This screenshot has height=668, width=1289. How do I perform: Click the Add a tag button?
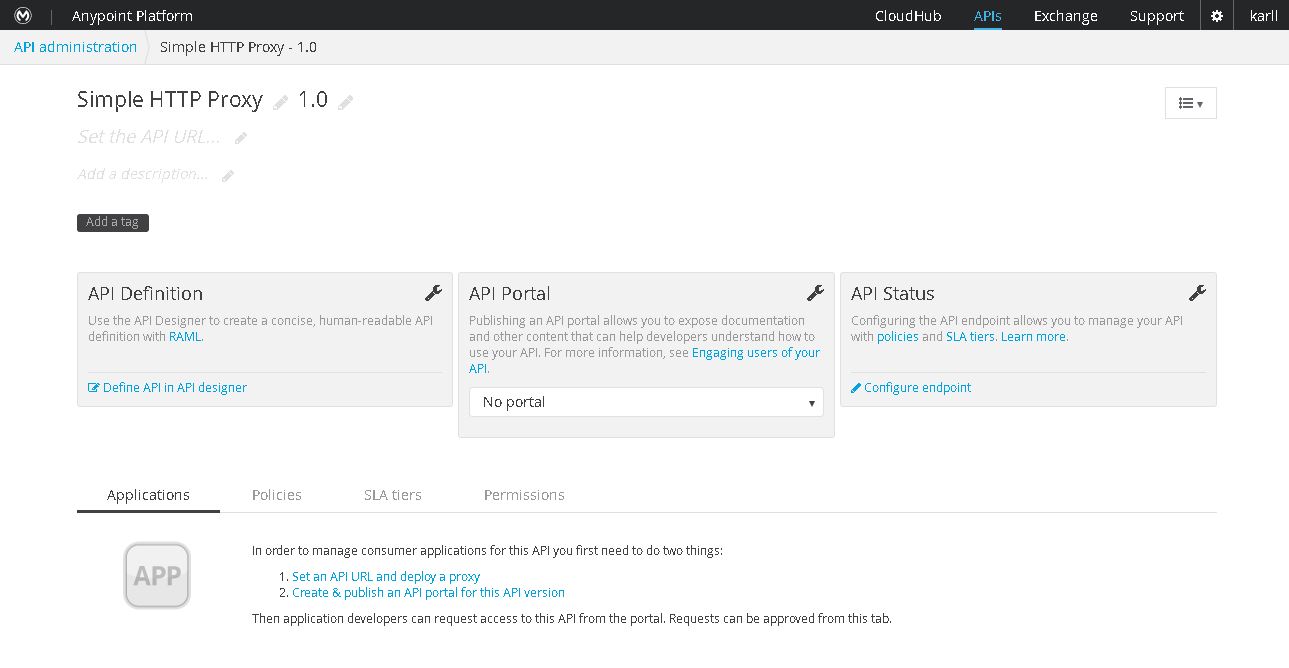pos(113,222)
